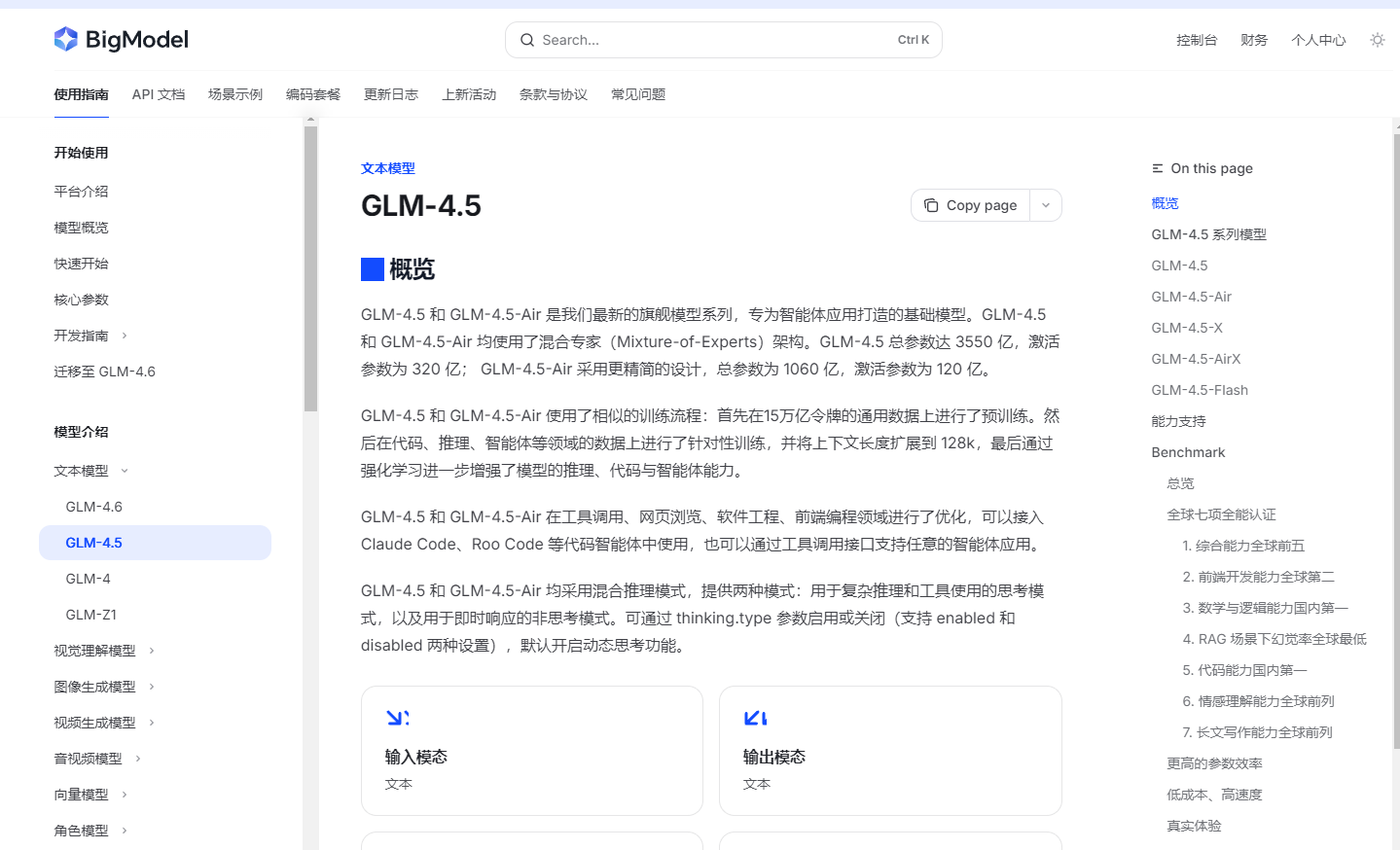
Task: Jump to 2. 前端开发能力全球第二
Action: [x=1258, y=577]
